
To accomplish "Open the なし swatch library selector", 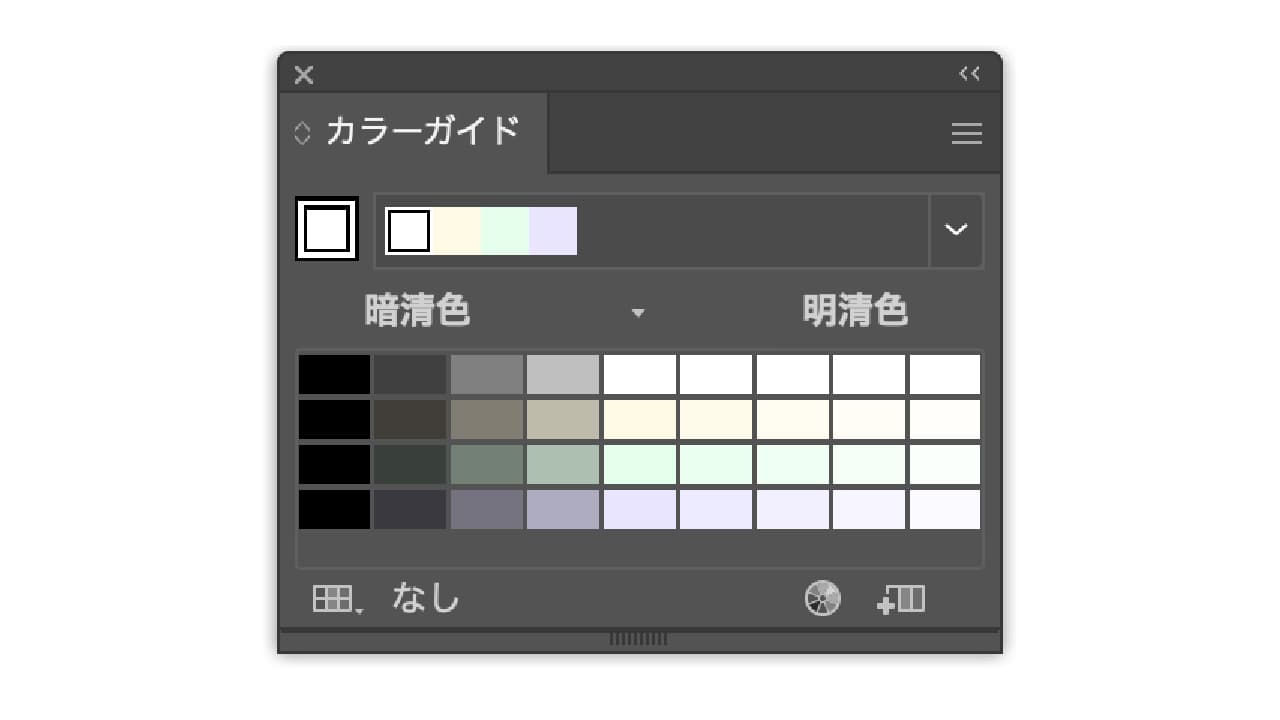I will point(426,598).
